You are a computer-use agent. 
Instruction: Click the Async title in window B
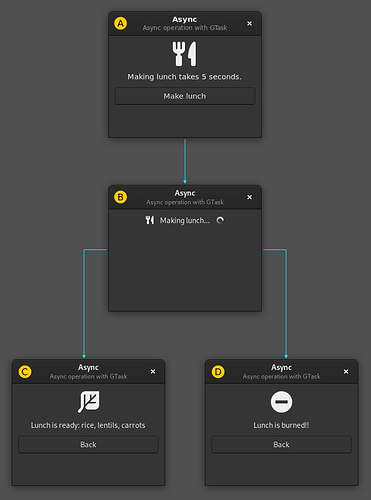[x=185, y=193]
